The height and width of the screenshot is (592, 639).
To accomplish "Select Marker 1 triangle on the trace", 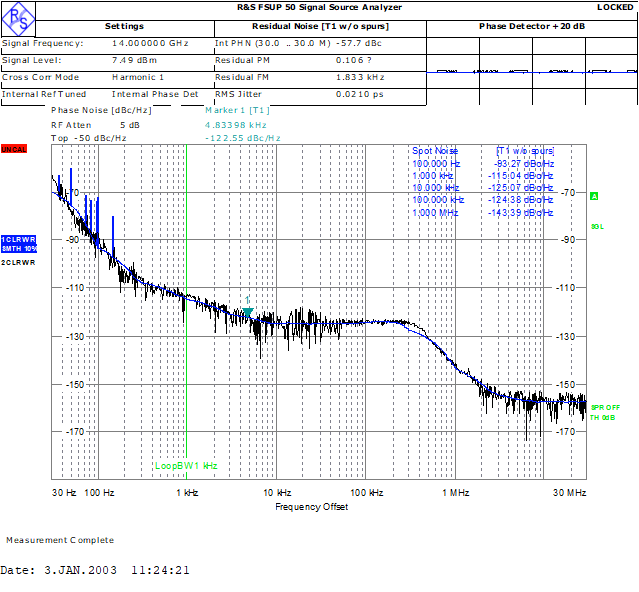I will 248,311.
